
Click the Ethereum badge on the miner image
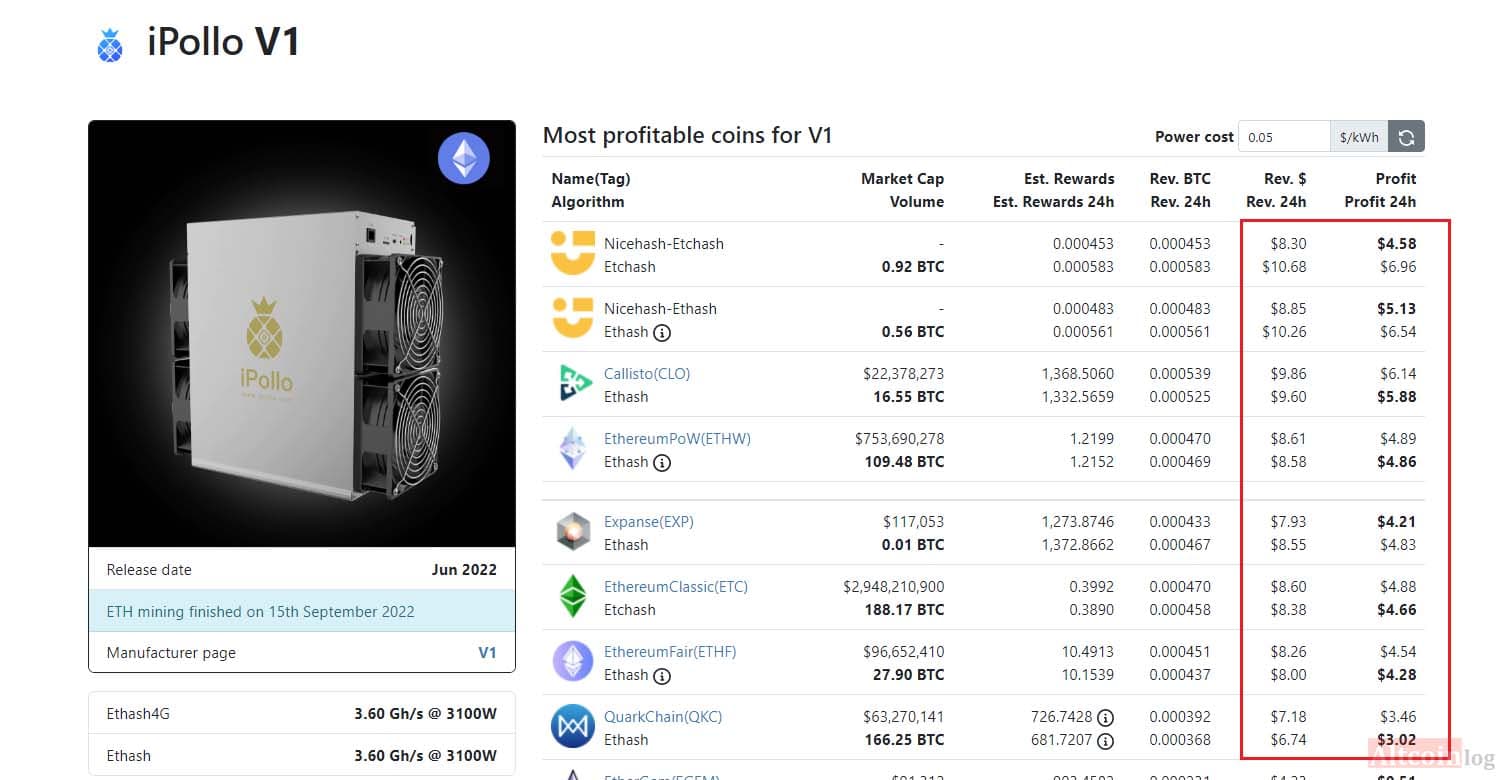[x=464, y=158]
